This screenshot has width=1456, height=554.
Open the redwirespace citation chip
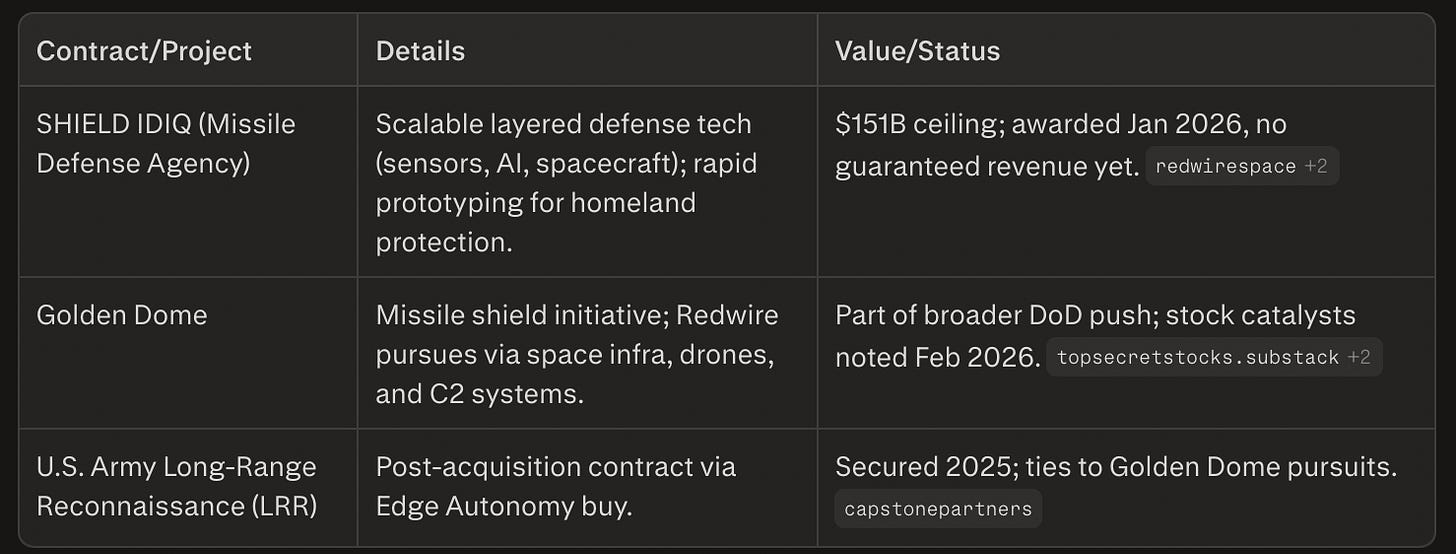point(1240,167)
